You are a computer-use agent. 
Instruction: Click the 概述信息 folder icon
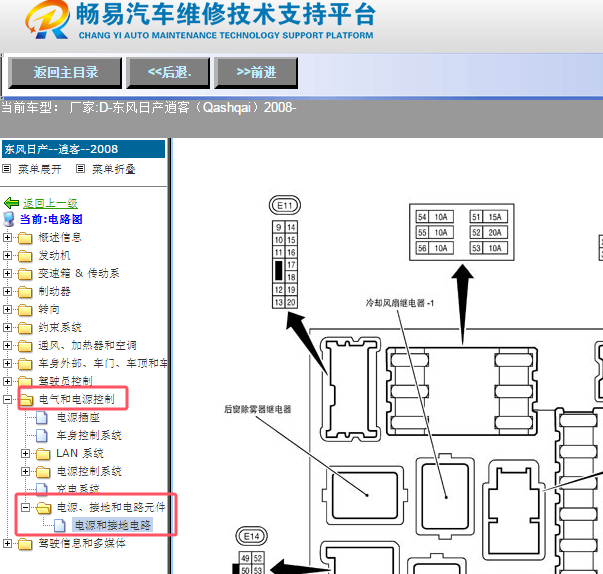pos(25,238)
